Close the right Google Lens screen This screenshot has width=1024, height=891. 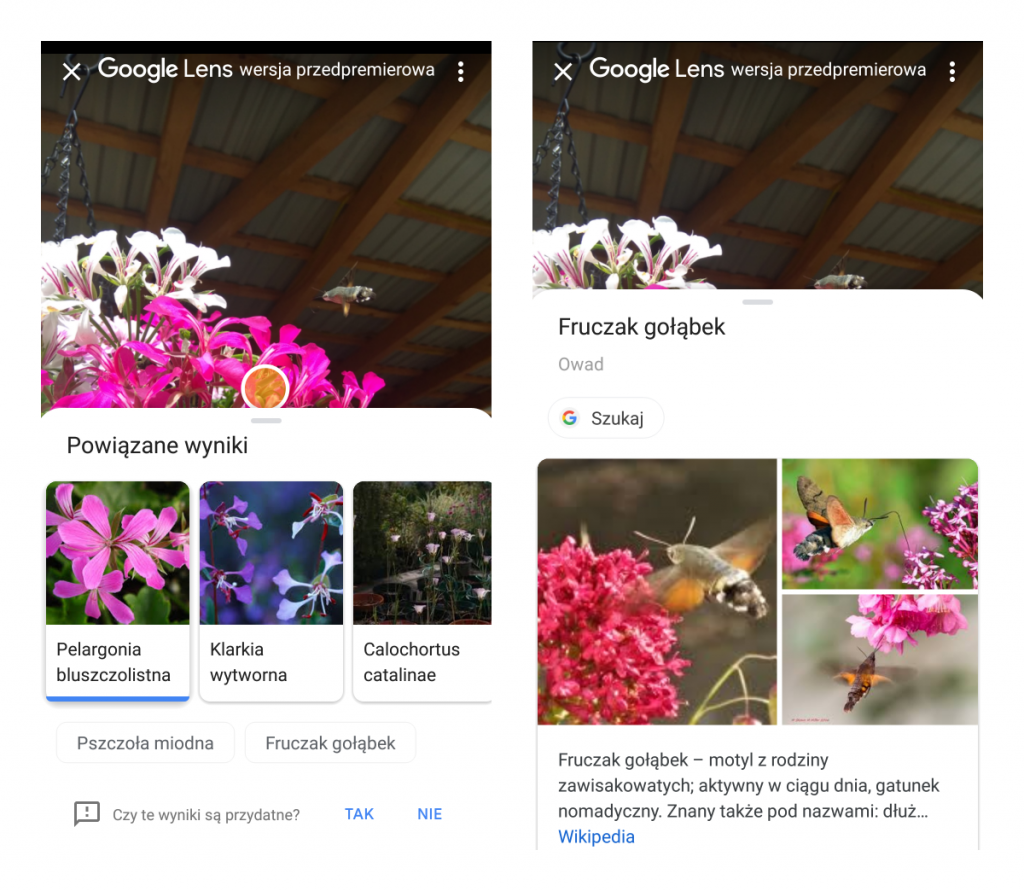point(563,71)
